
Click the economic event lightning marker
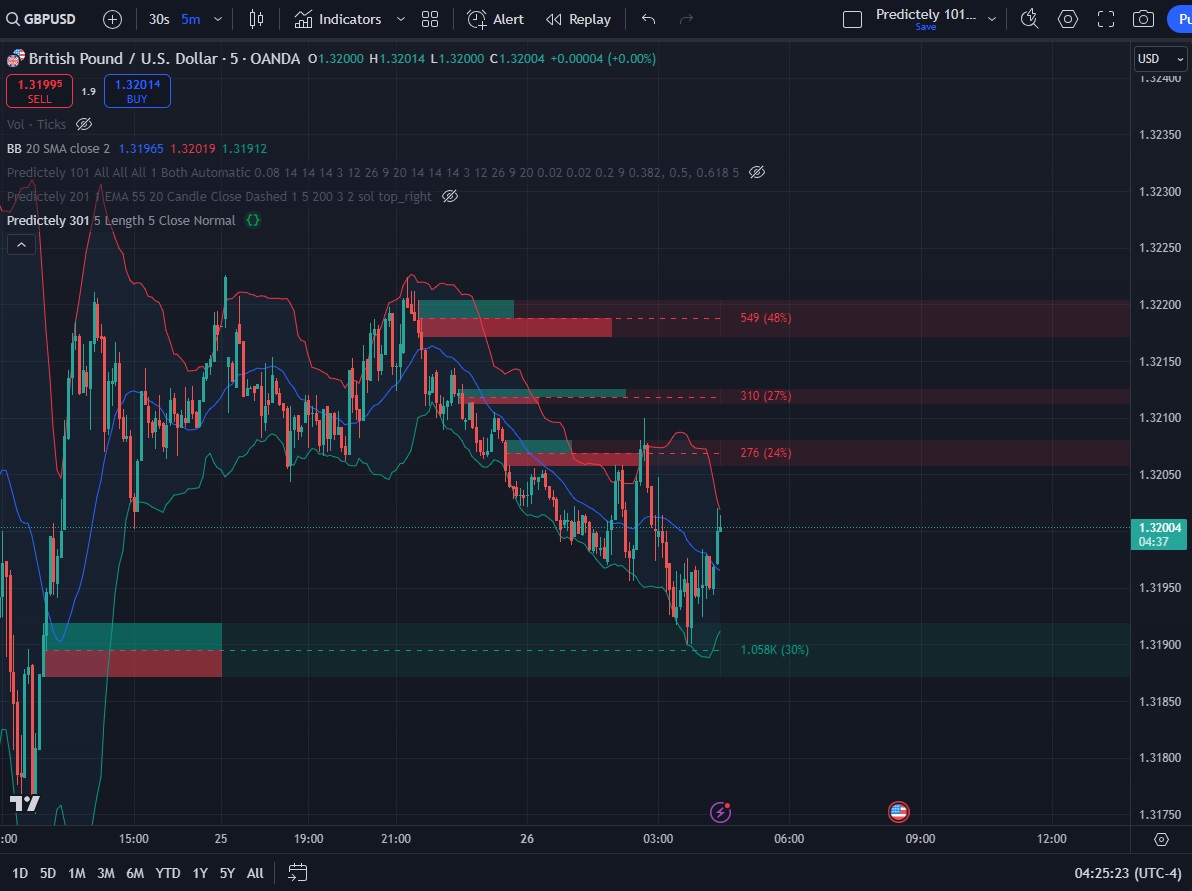tap(720, 812)
